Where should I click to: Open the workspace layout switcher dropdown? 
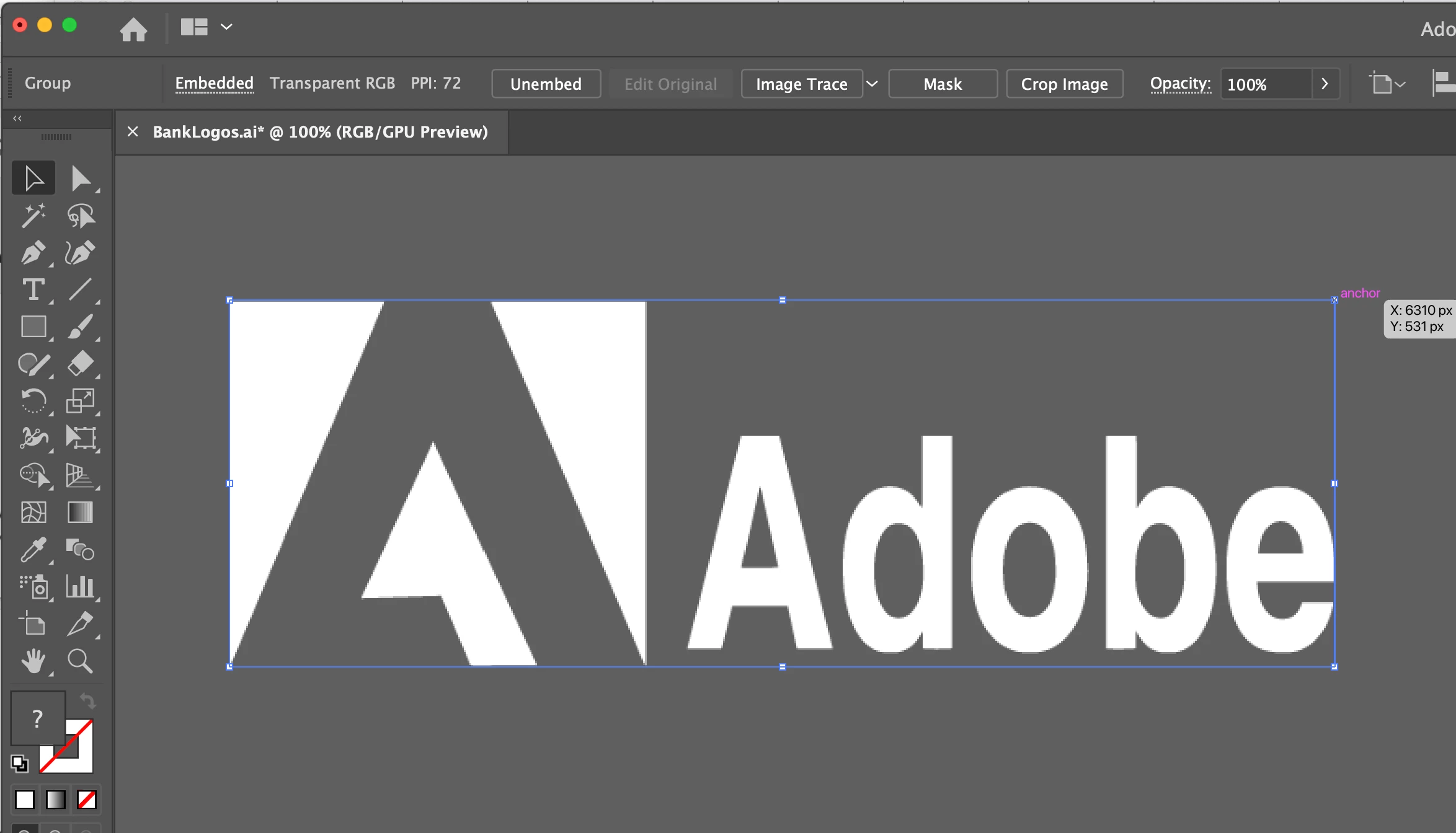click(226, 27)
